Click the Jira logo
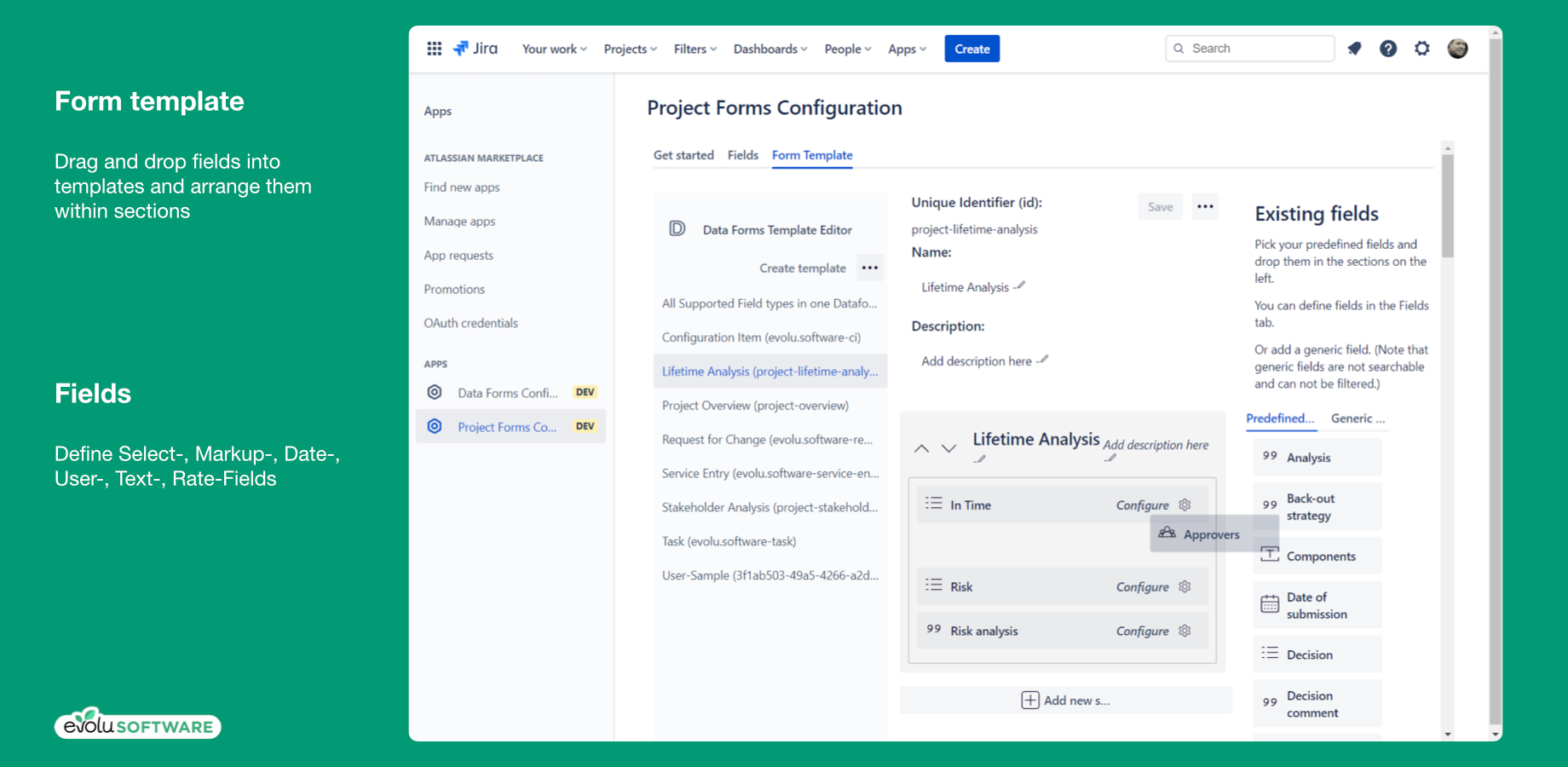This screenshot has height=767, width=1568. point(476,49)
